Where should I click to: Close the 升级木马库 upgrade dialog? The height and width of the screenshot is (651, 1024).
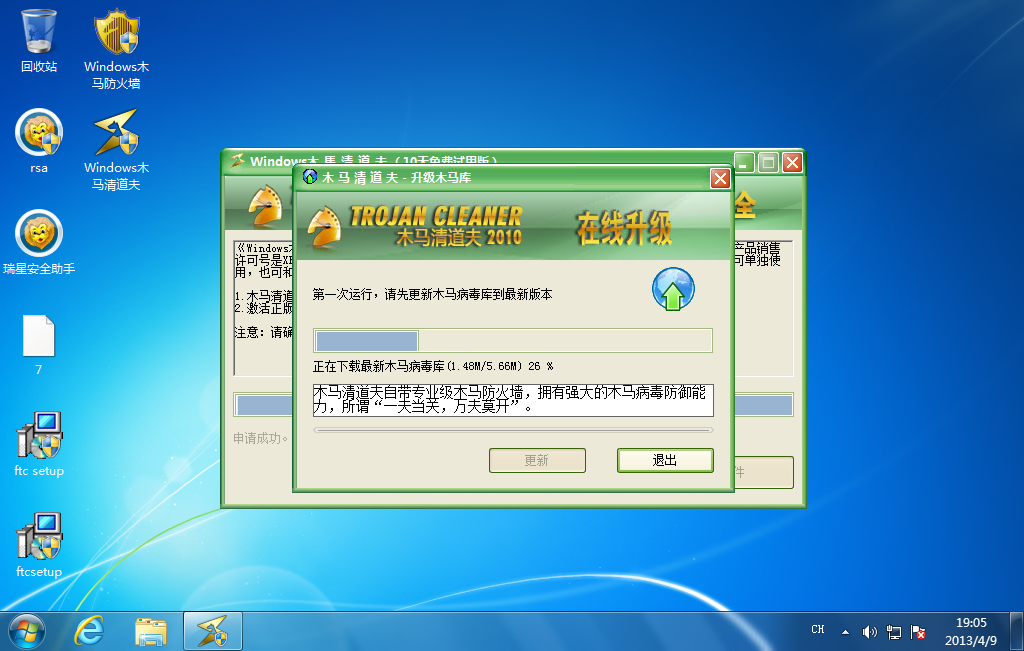[x=720, y=178]
